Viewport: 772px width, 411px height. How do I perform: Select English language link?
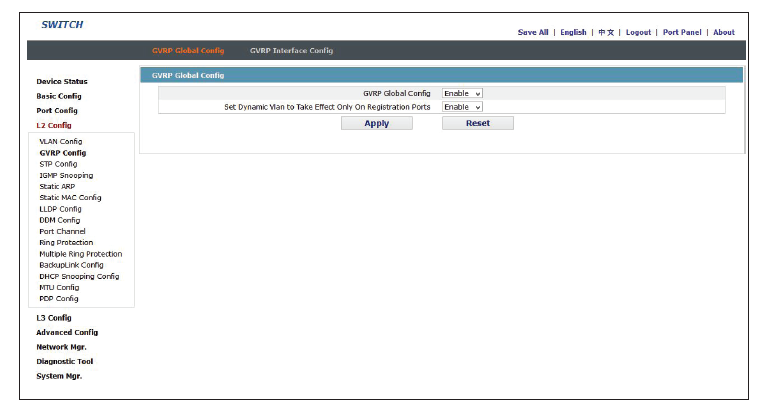pos(573,32)
